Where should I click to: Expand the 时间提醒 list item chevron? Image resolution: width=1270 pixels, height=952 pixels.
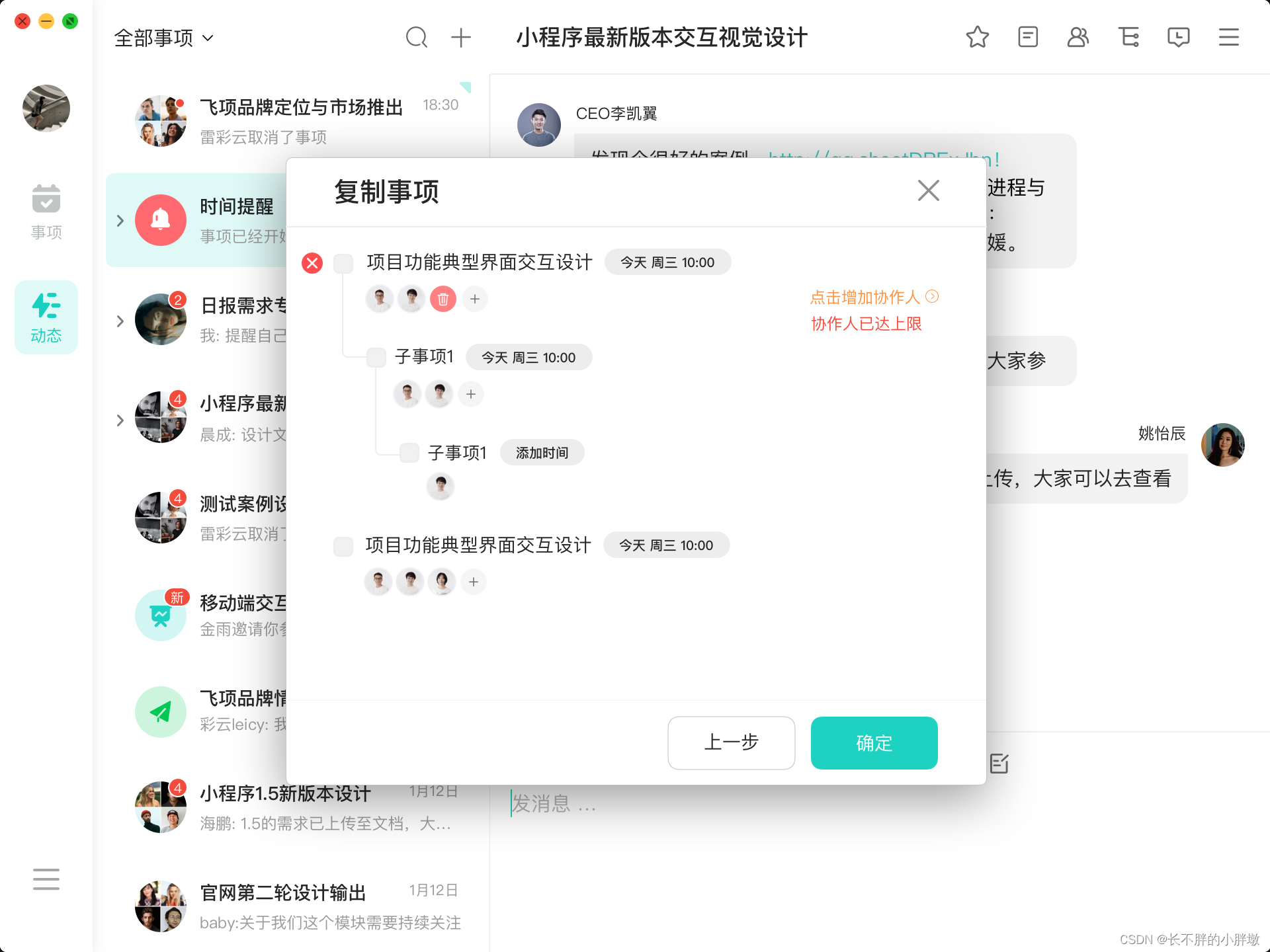pos(120,221)
